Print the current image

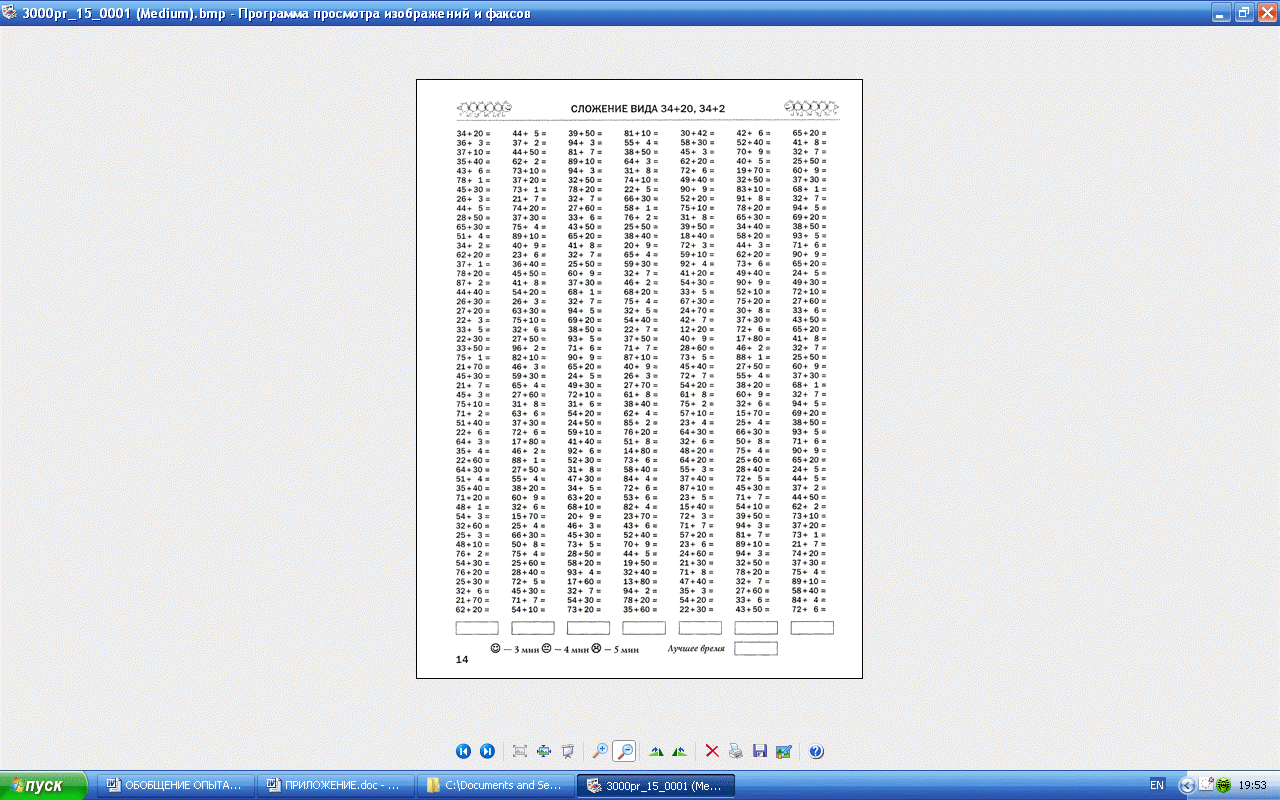pyautogui.click(x=736, y=751)
